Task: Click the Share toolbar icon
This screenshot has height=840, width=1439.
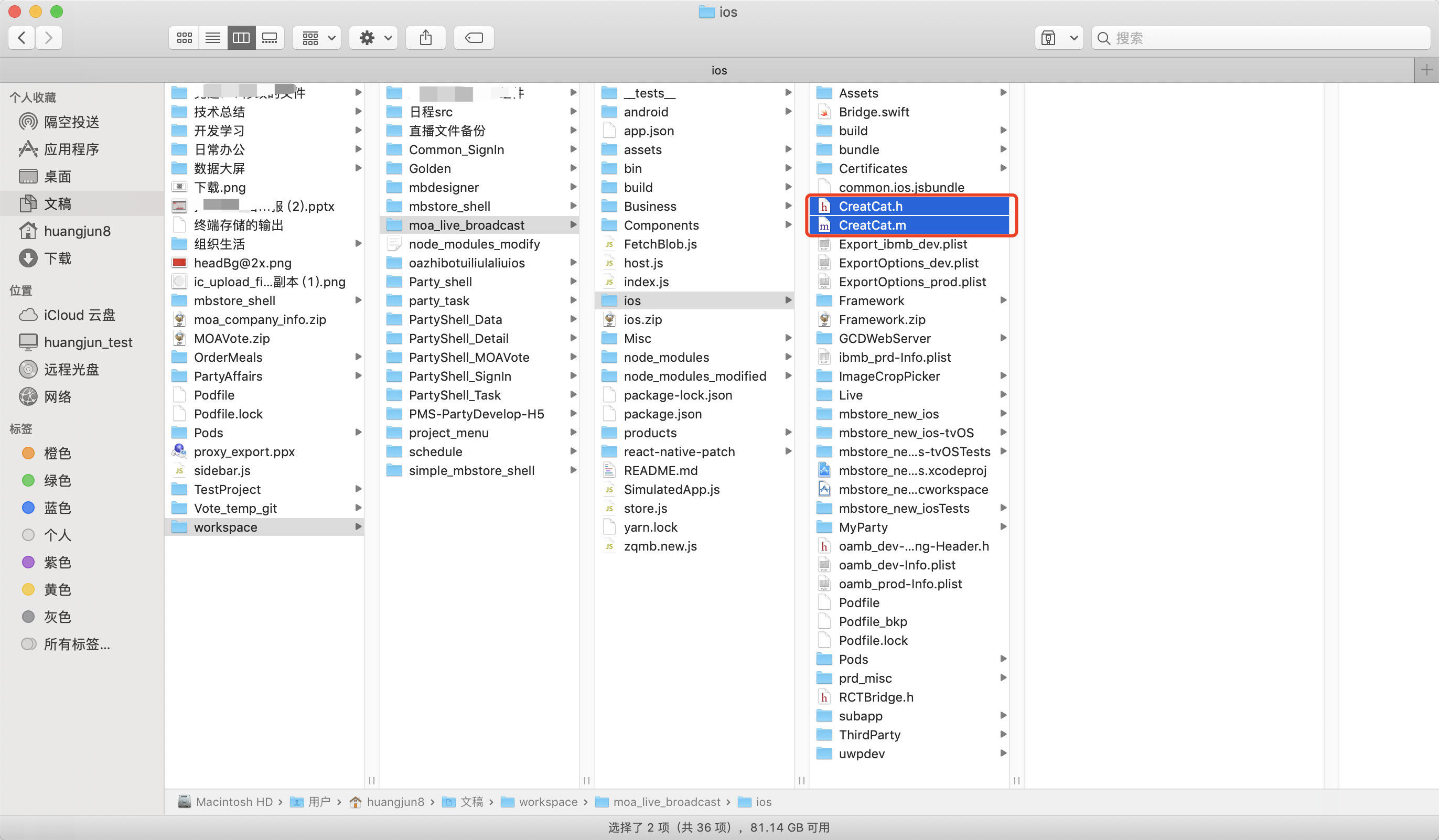Action: point(425,38)
